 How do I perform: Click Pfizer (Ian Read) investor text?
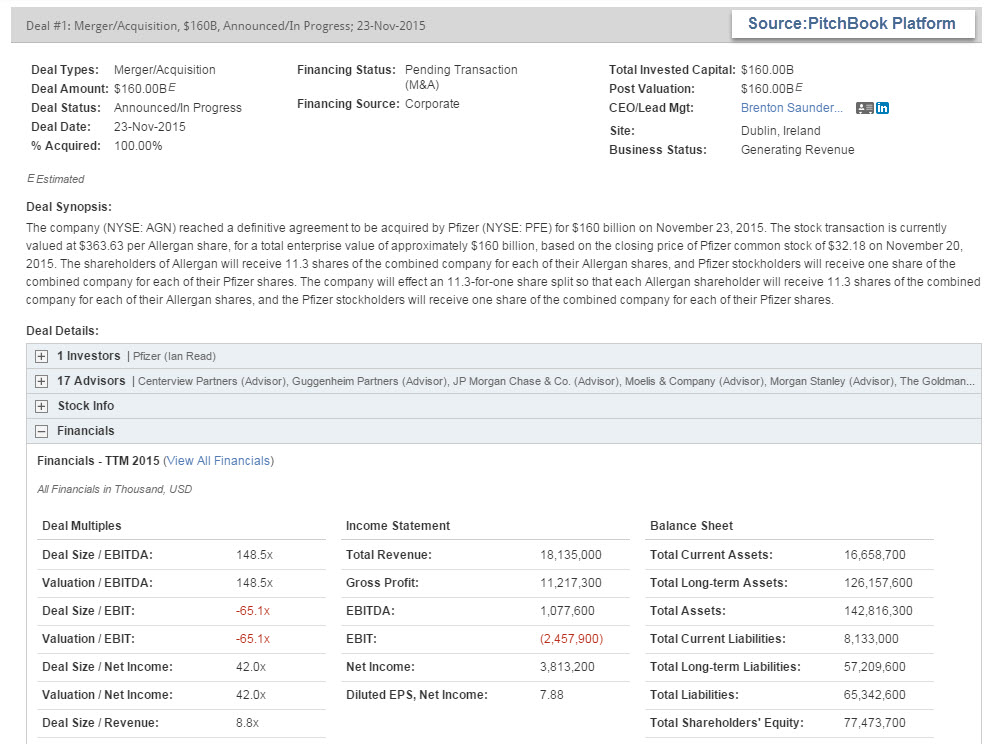[x=174, y=356]
